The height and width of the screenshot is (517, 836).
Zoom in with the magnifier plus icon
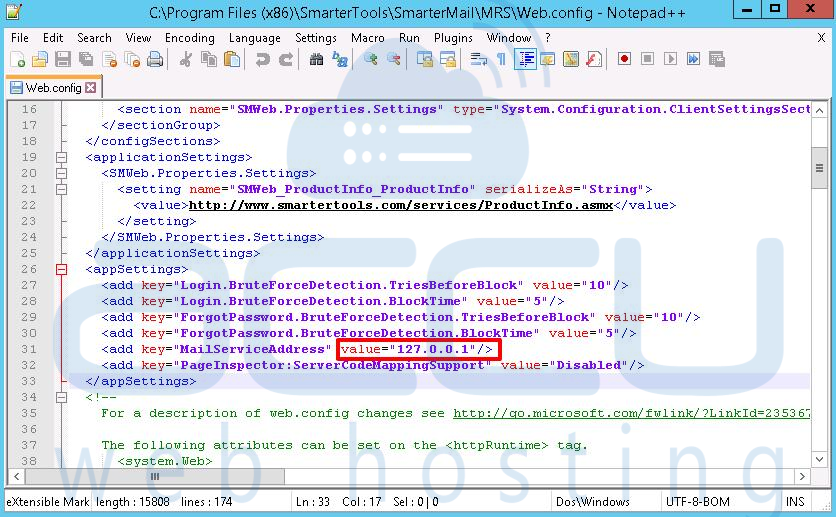(x=371, y=59)
